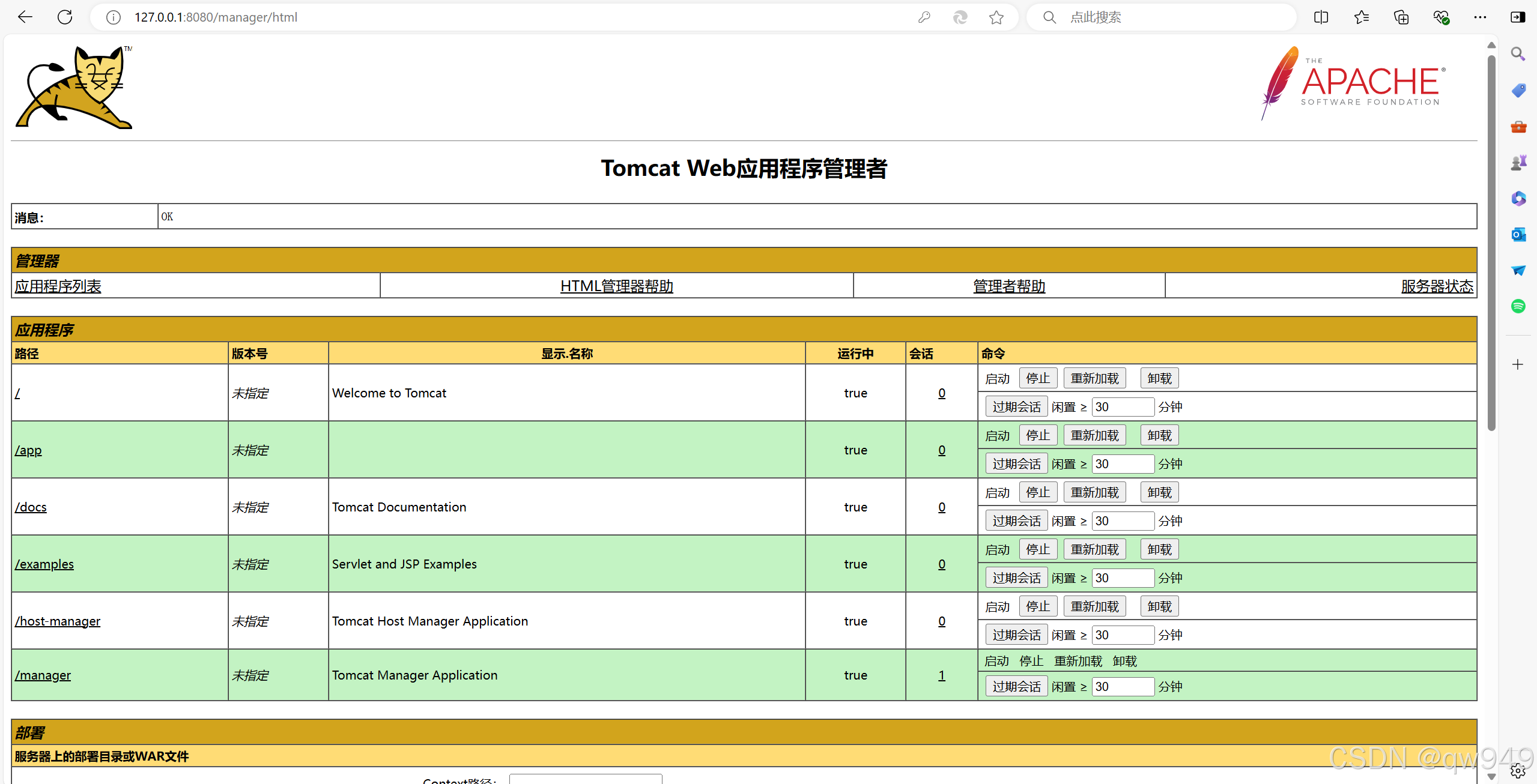Image resolution: width=1537 pixels, height=784 pixels.
Task: Open browser settings and more menu
Action: click(x=1480, y=17)
